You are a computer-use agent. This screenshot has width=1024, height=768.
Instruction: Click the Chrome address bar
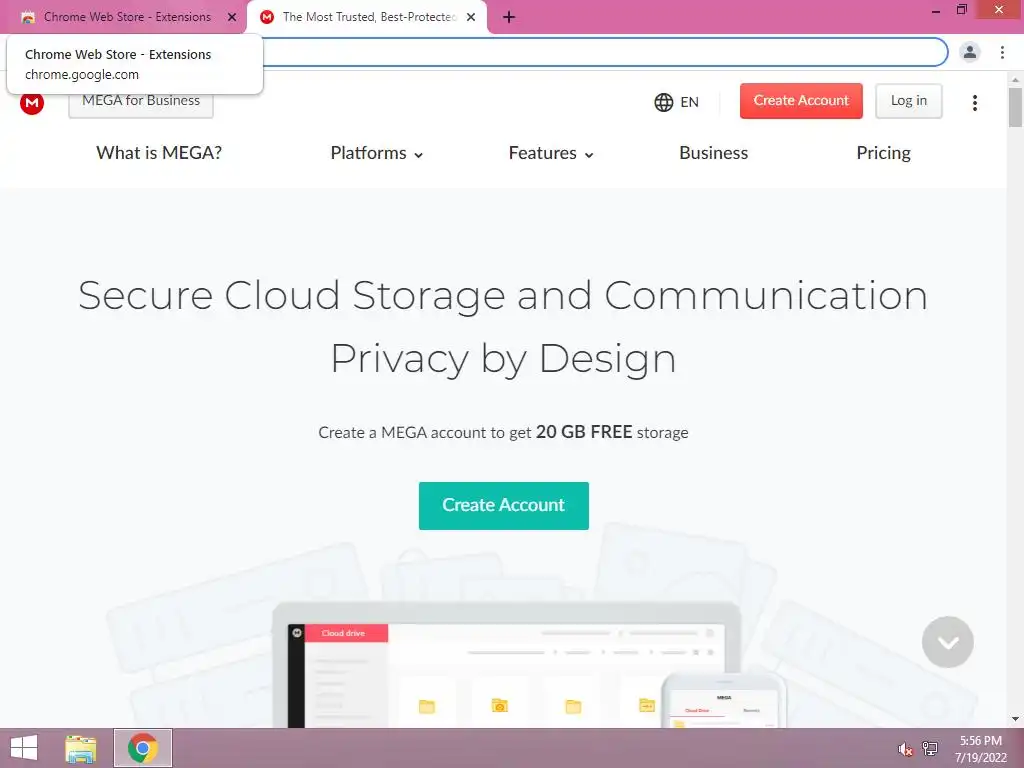click(604, 52)
